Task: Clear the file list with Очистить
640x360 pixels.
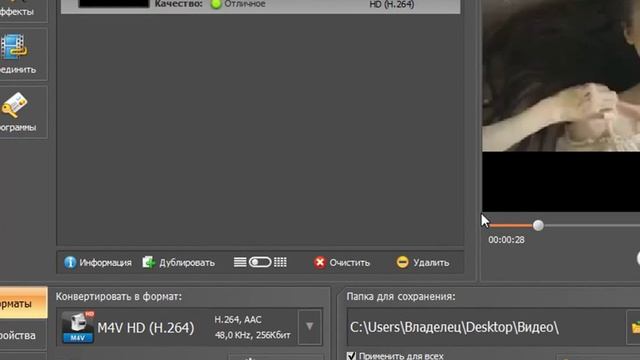Action: pos(342,262)
